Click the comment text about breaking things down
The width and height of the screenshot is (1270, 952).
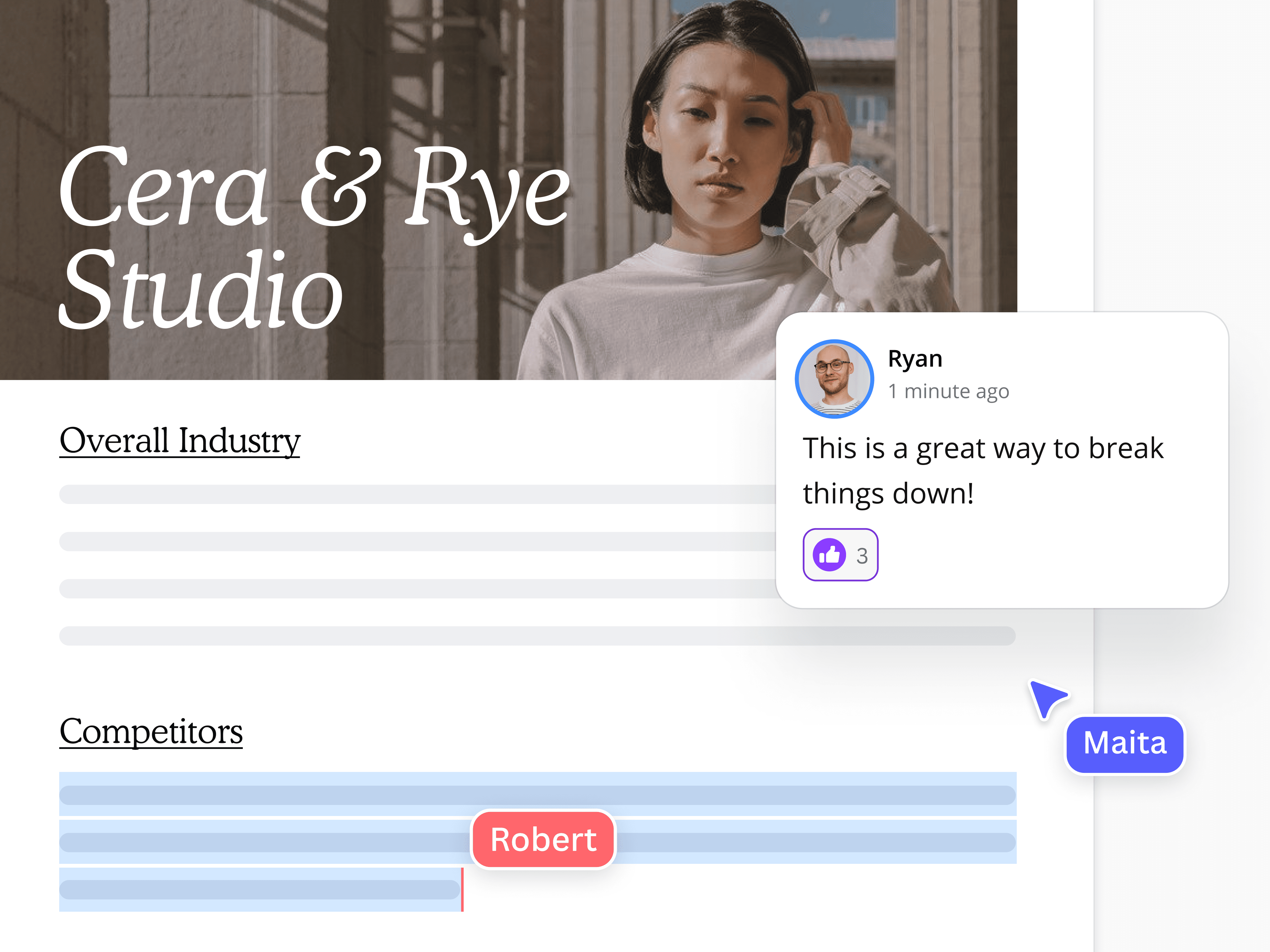(982, 471)
